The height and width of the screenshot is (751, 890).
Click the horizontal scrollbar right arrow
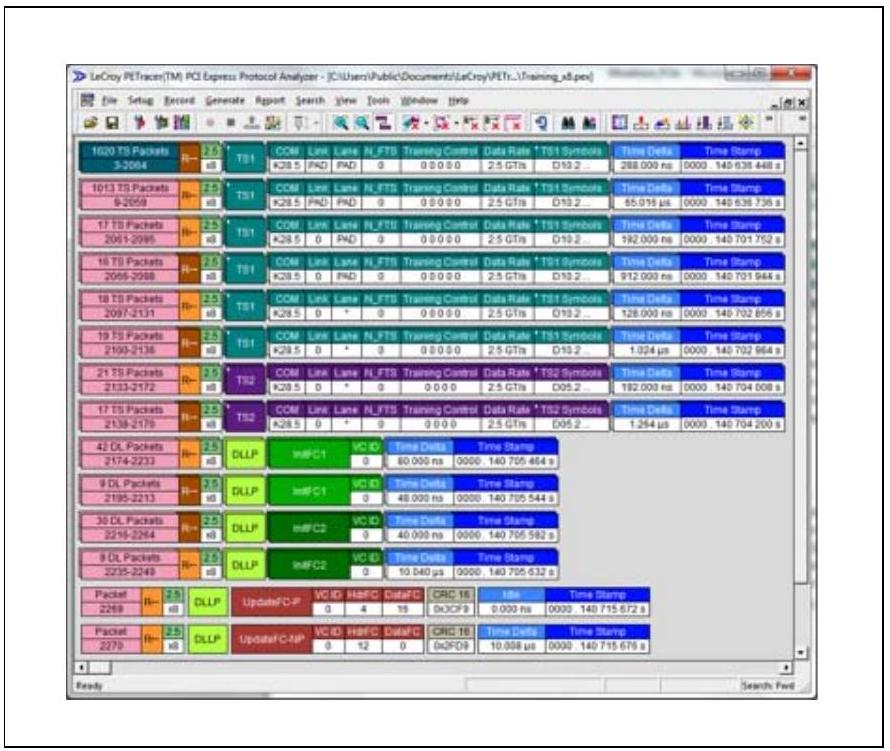point(786,668)
